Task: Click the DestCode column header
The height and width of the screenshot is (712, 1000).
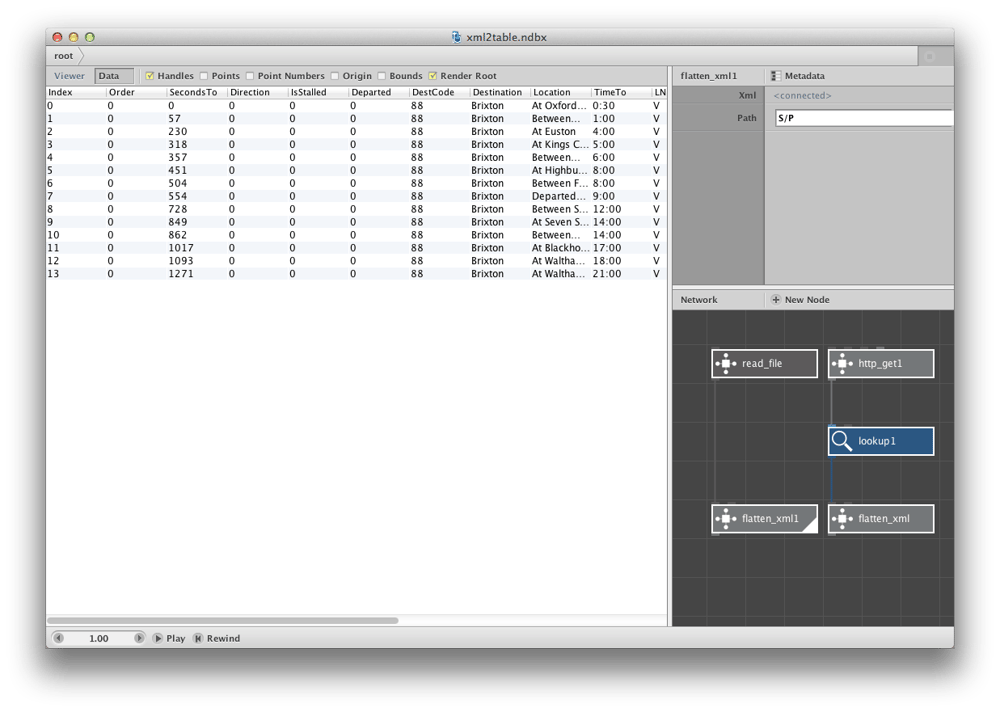Action: [x=439, y=93]
